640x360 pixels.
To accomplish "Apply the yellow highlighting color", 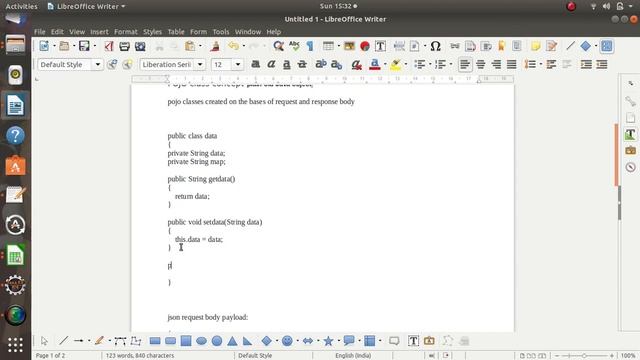I will [396, 64].
